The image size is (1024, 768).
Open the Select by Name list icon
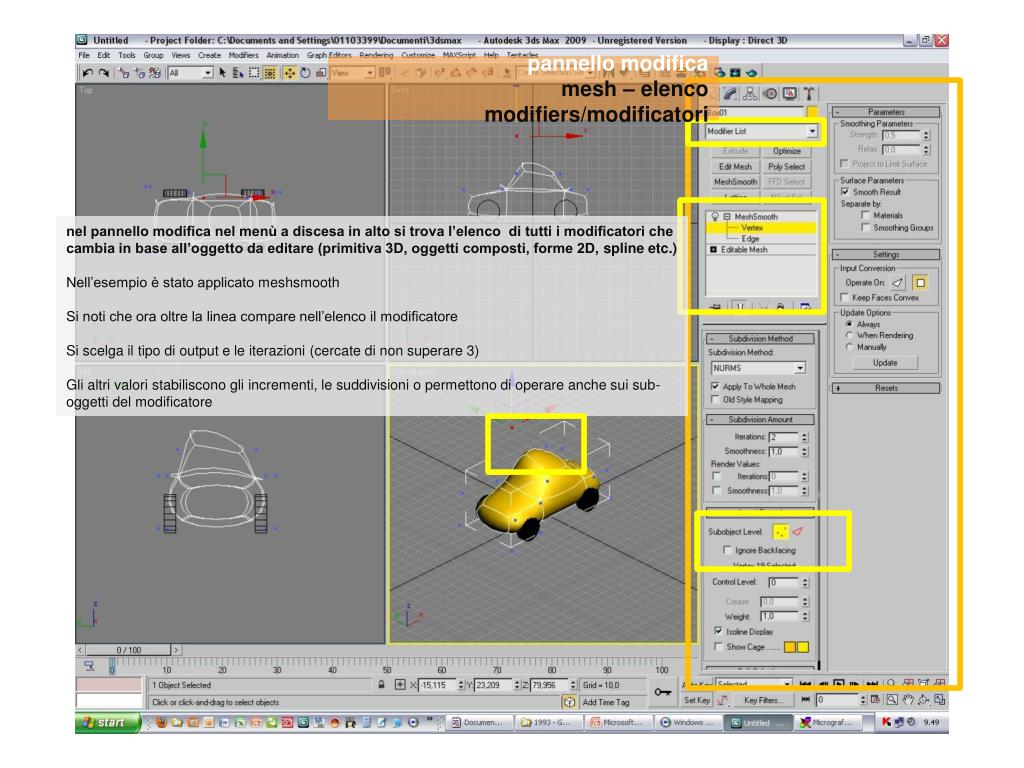pos(238,73)
